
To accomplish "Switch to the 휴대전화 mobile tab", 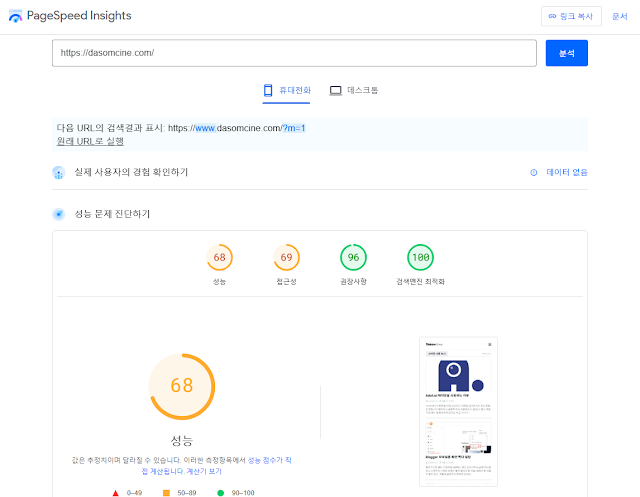I will click(287, 91).
